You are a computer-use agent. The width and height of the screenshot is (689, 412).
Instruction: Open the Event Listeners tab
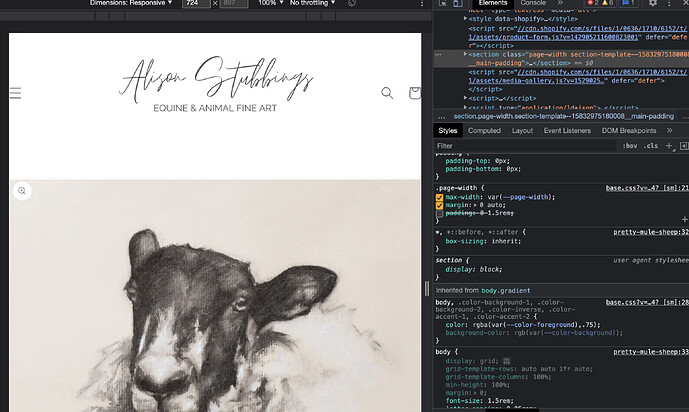567,130
